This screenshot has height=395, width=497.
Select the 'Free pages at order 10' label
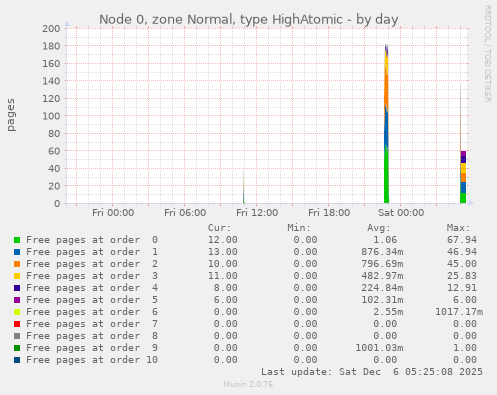[92, 360]
